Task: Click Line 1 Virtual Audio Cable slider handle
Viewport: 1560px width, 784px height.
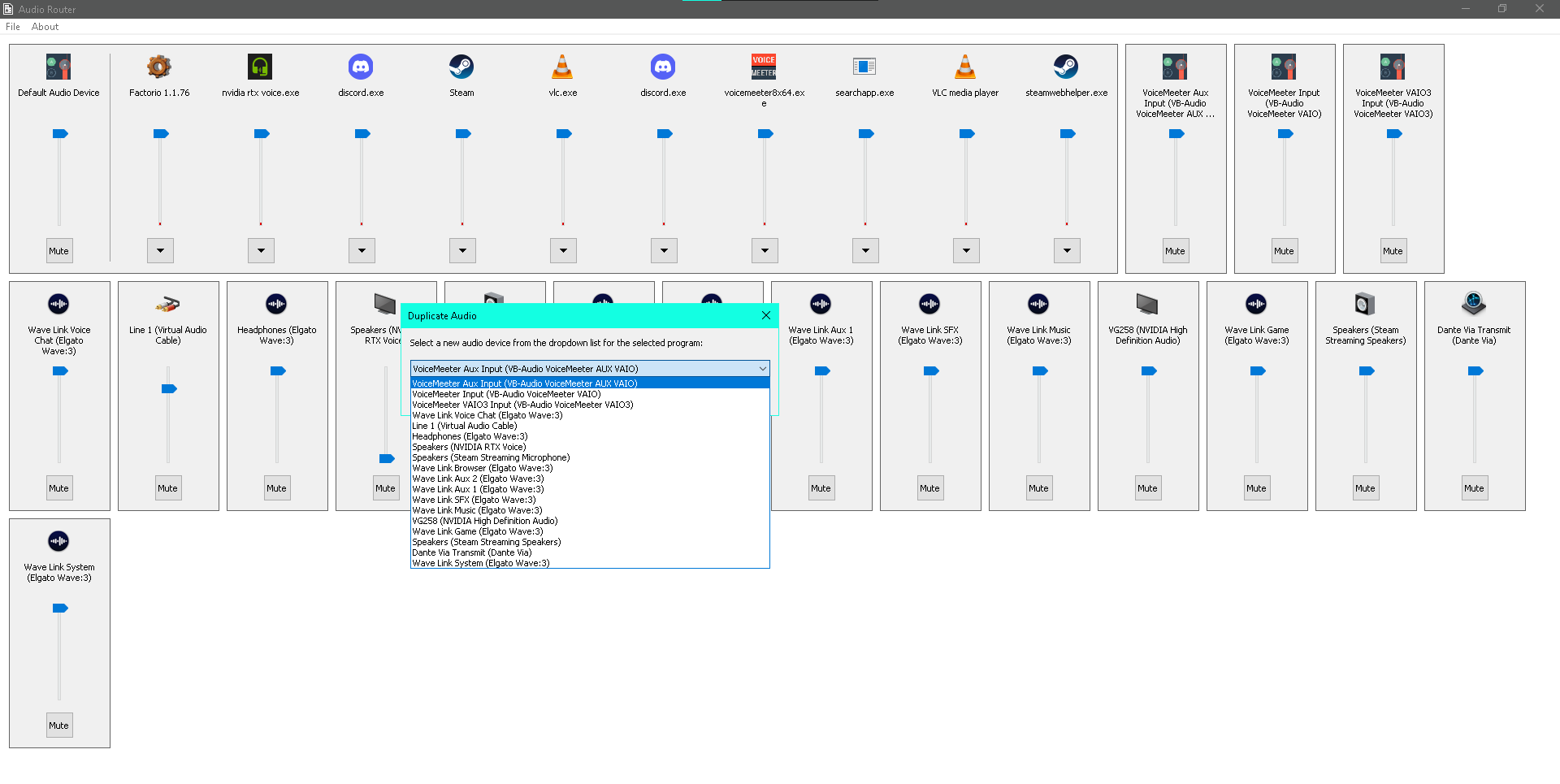Action: 169,389
